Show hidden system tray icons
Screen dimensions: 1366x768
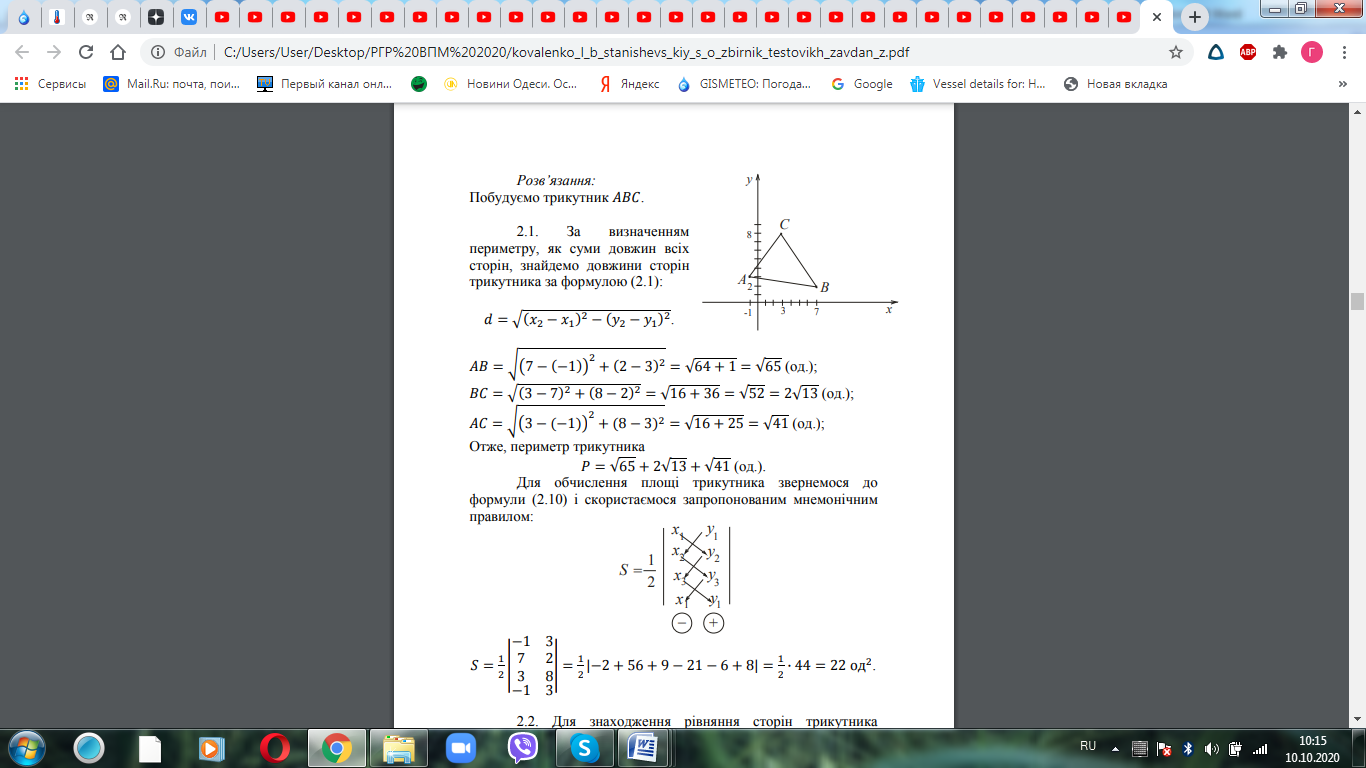click(1116, 747)
